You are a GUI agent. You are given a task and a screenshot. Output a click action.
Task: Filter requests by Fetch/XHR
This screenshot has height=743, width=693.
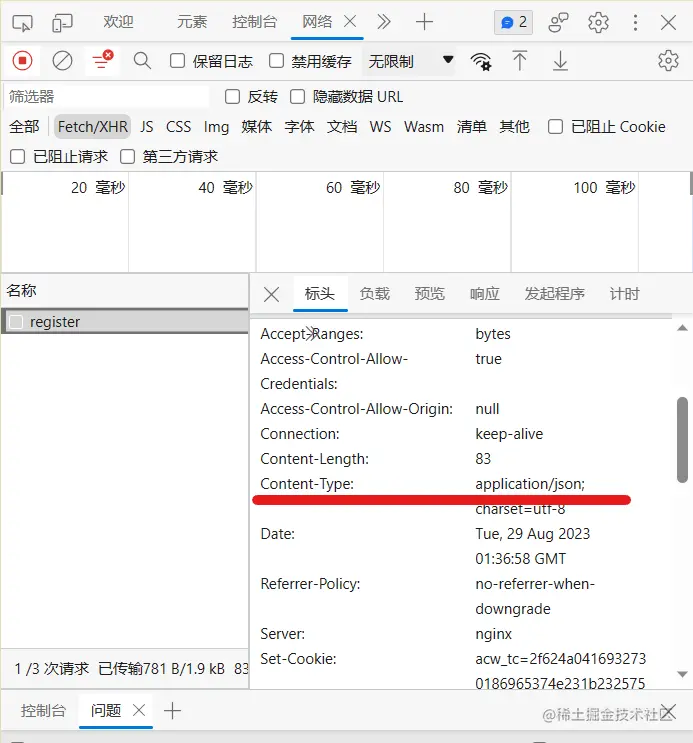92,127
